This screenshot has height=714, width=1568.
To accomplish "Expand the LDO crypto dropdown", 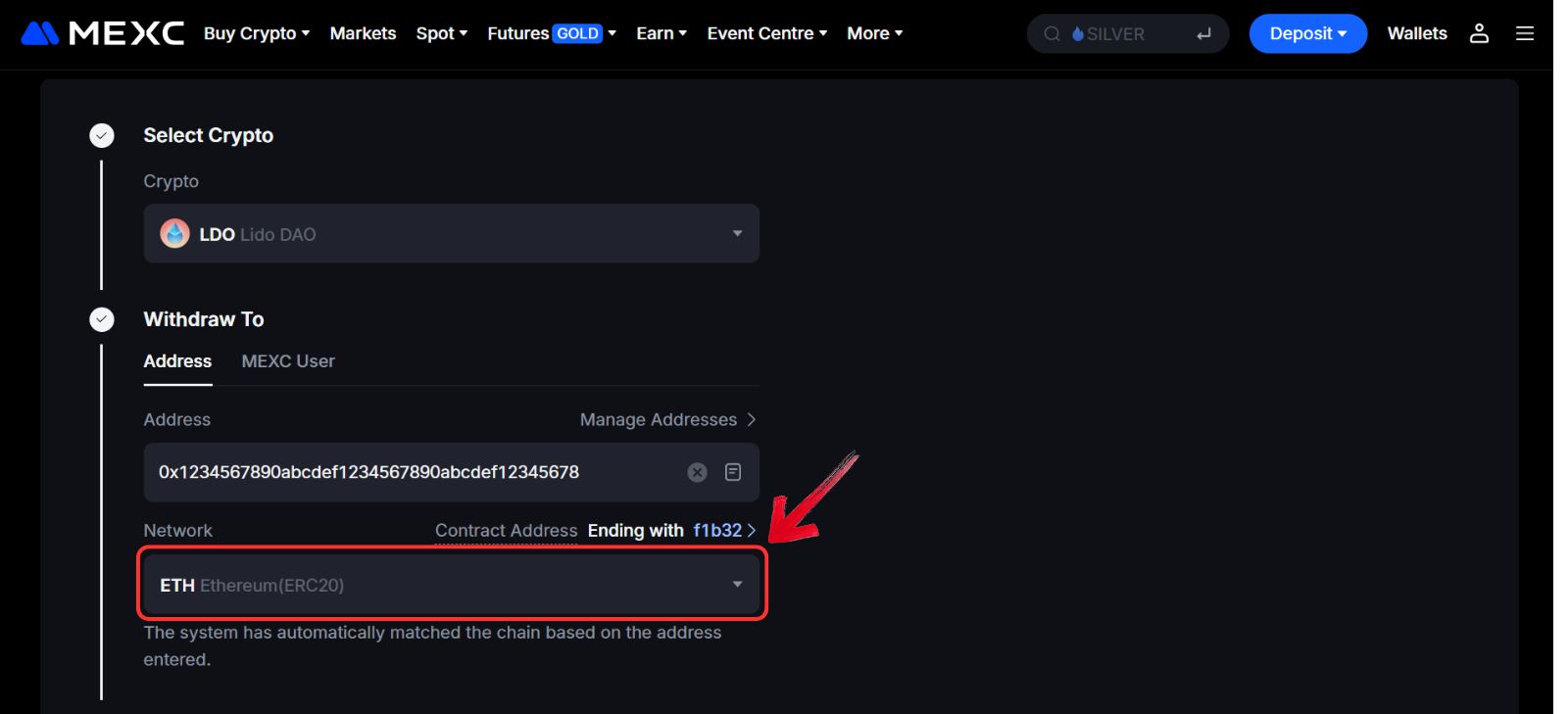I will click(x=737, y=234).
